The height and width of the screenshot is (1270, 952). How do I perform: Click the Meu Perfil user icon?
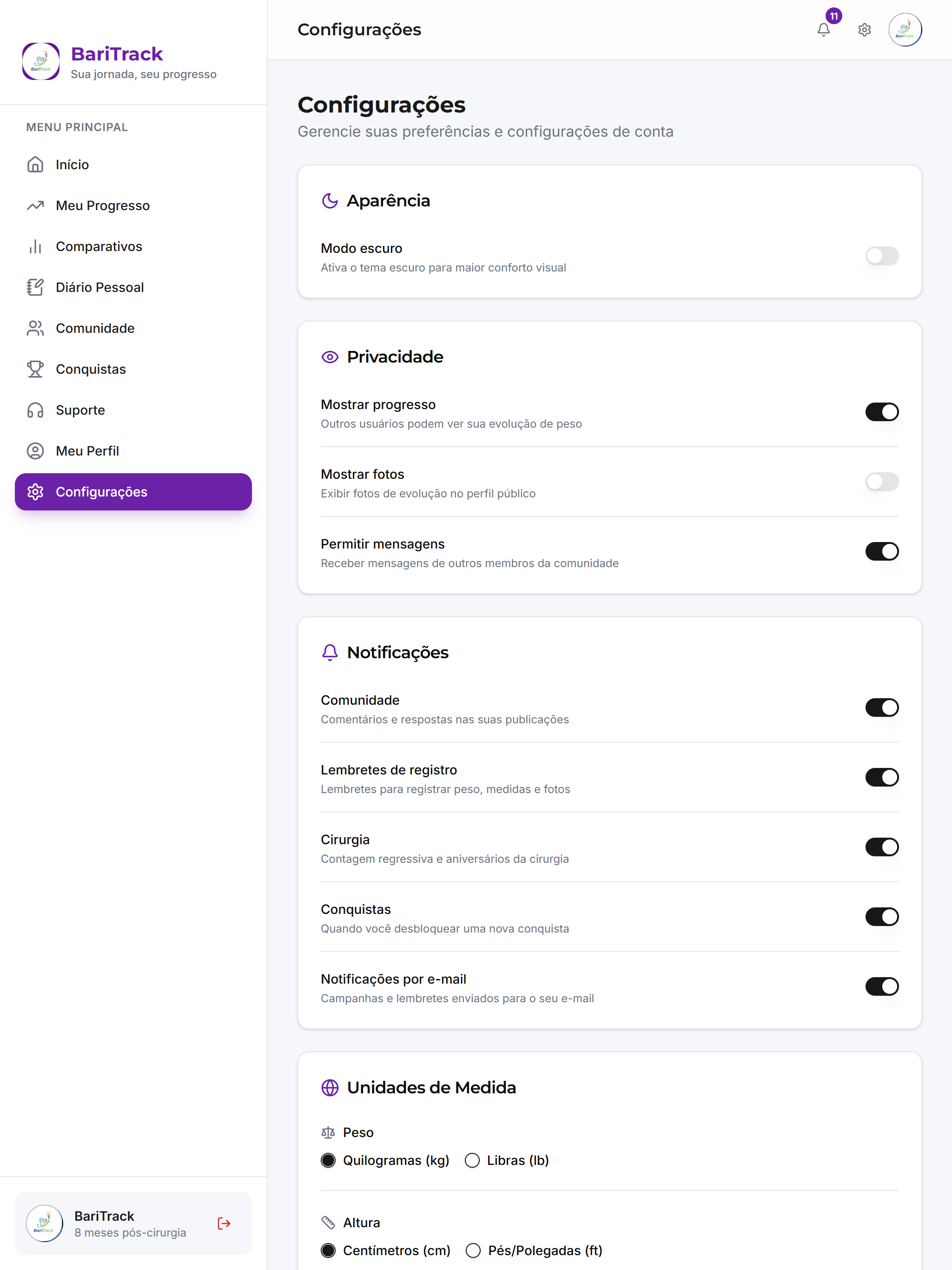[x=36, y=451]
